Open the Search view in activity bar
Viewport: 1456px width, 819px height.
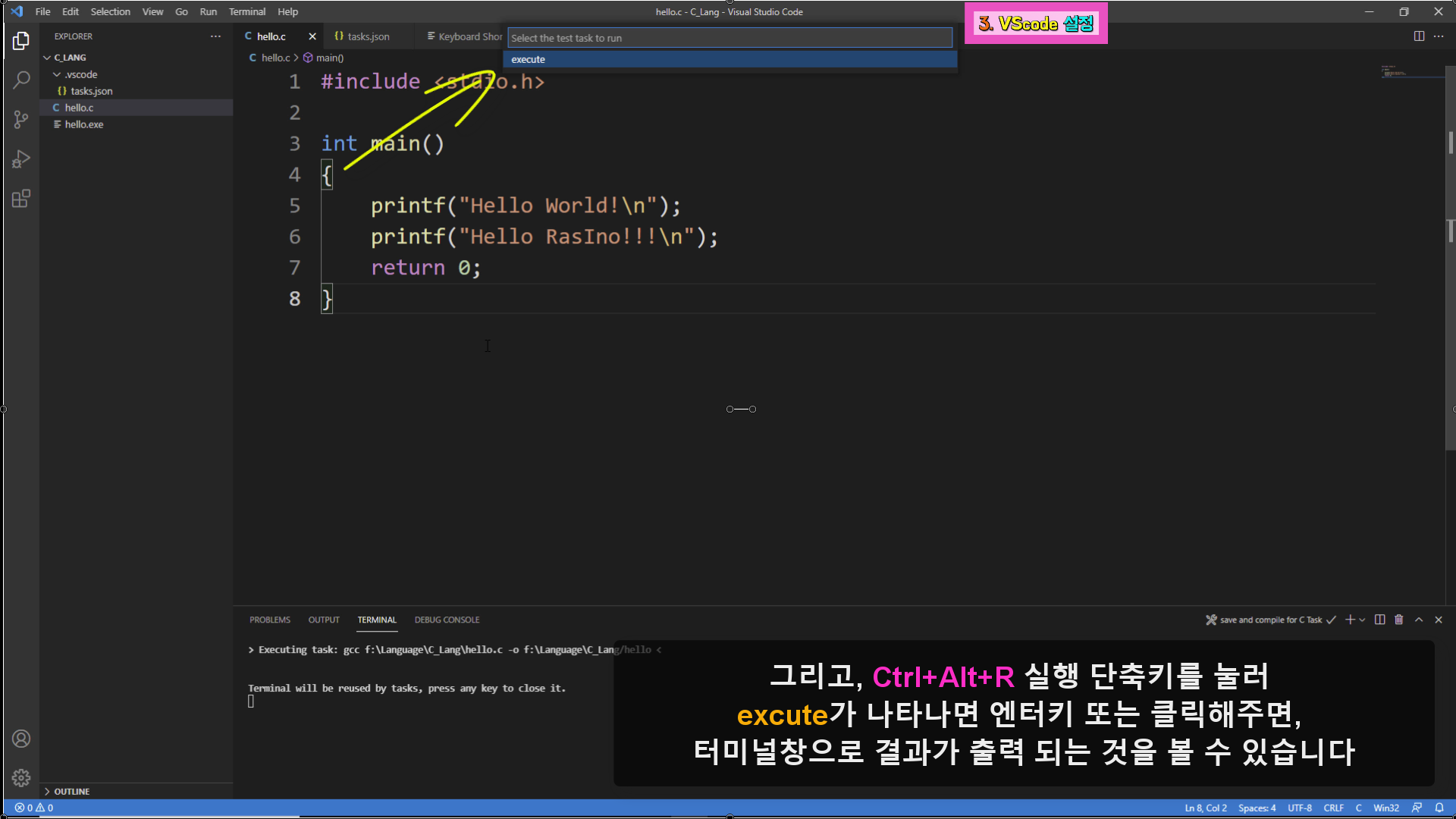[x=21, y=80]
